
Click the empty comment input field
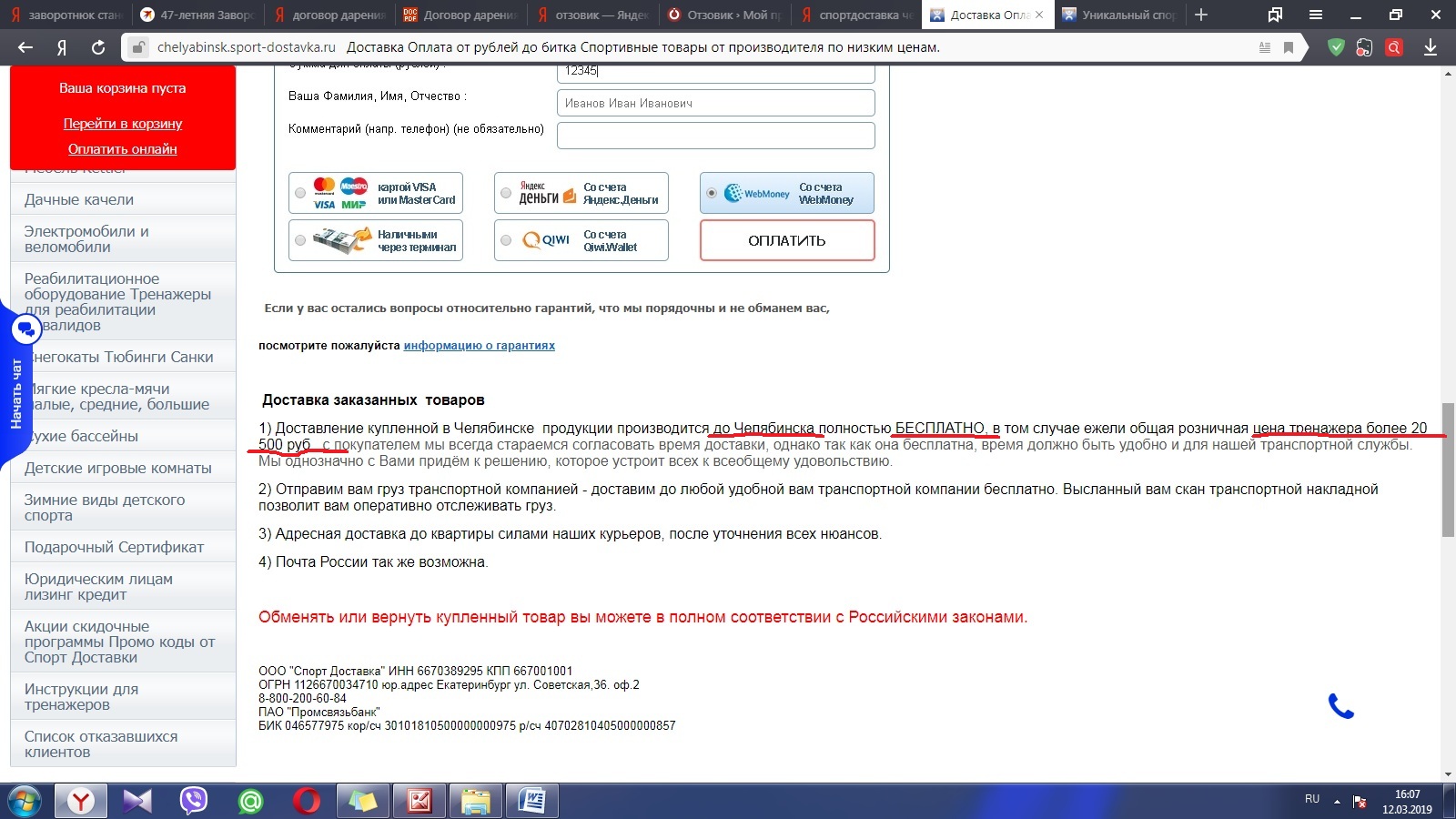pyautogui.click(x=716, y=136)
